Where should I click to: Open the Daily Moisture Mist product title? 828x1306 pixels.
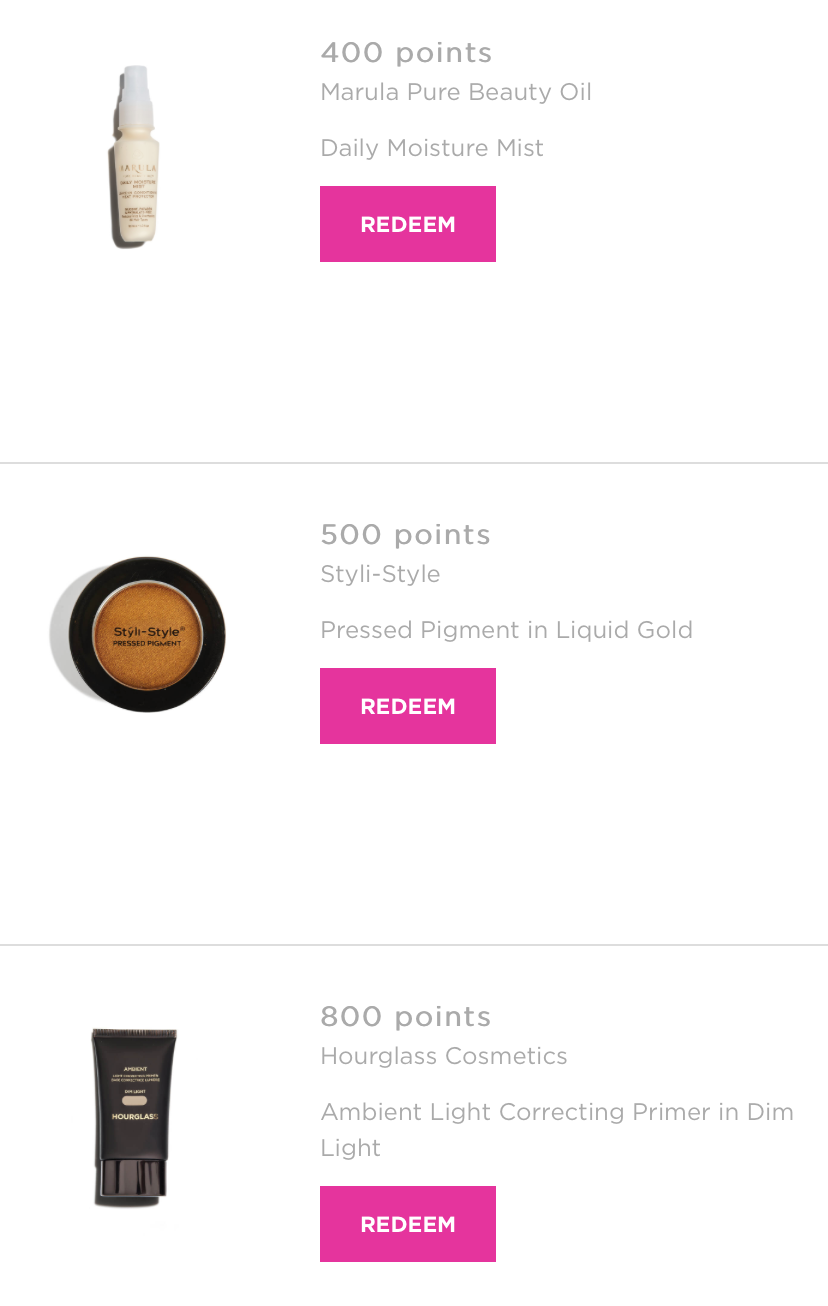tap(432, 148)
